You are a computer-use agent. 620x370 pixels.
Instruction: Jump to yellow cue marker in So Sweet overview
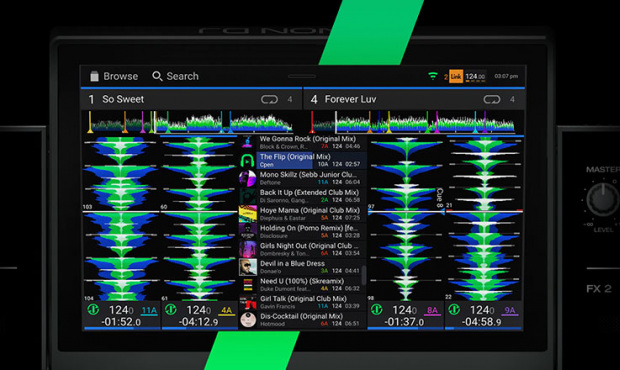[x=90, y=122]
